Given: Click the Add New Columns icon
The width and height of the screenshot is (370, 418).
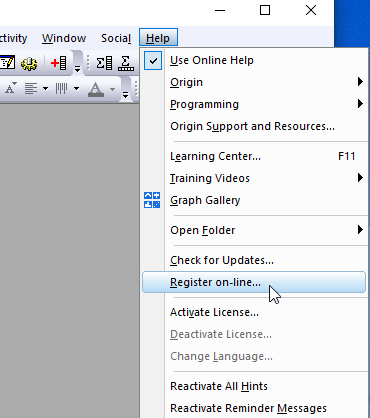Looking at the screenshot, I should [x=58, y=63].
